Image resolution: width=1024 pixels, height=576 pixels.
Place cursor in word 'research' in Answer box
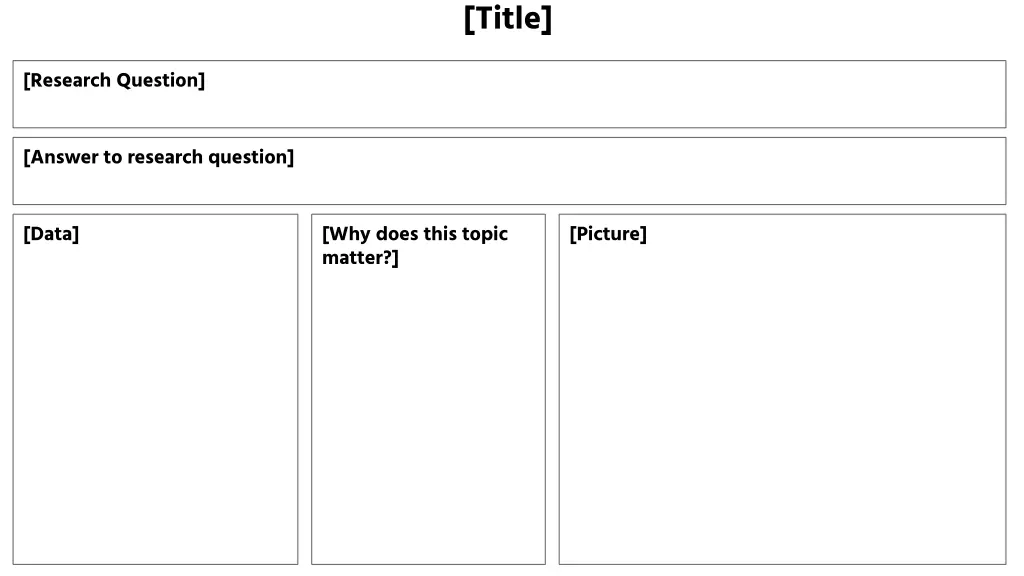point(165,157)
